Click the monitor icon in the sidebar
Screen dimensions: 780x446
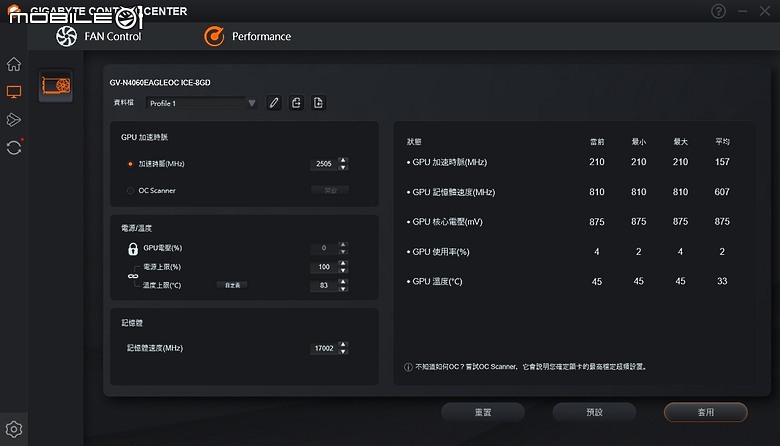click(14, 92)
